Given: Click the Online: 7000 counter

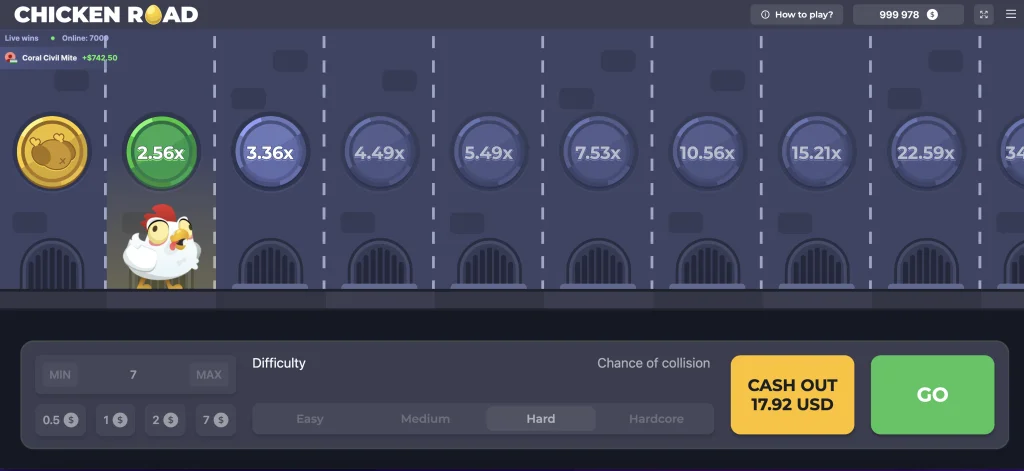Looking at the screenshot, I should [x=85, y=38].
